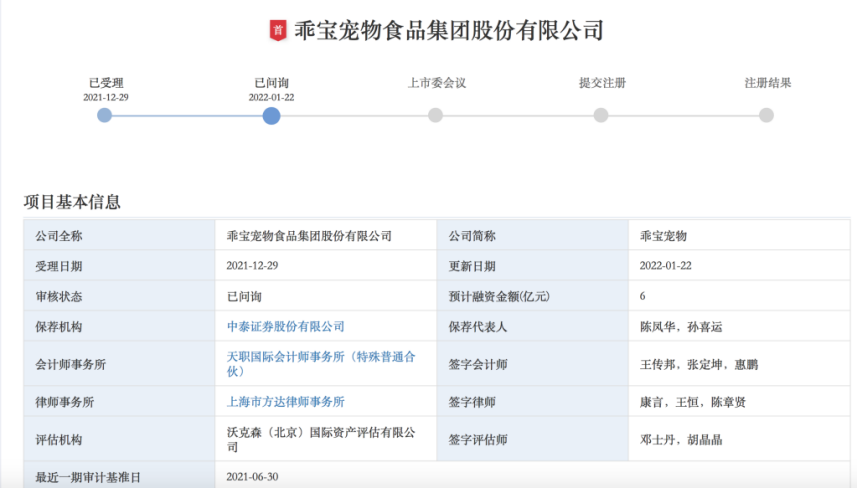The image size is (857, 488).
Task: Click the 签字会计师 label cell
Action: click(532, 364)
